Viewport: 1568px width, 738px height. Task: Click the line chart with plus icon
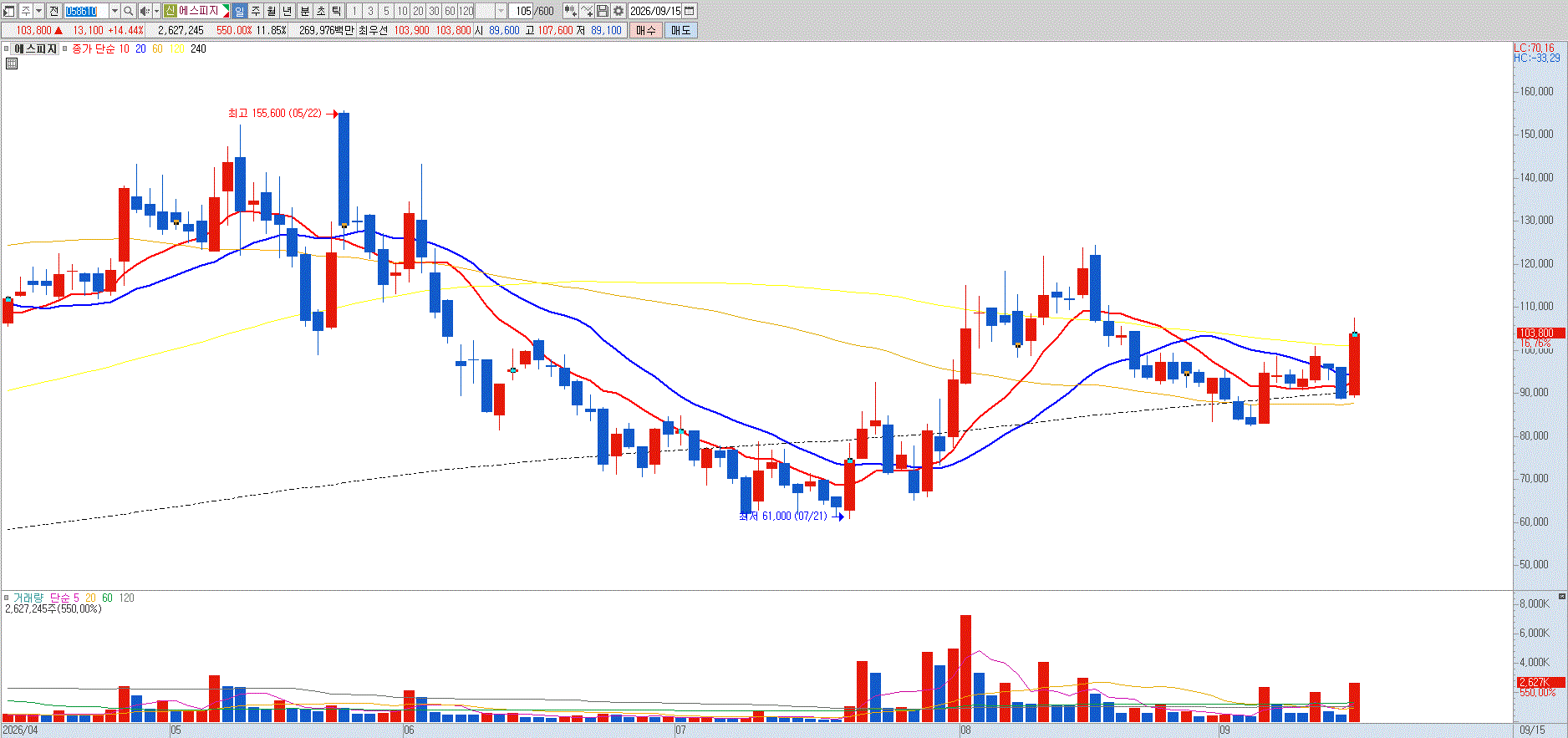tap(587, 11)
